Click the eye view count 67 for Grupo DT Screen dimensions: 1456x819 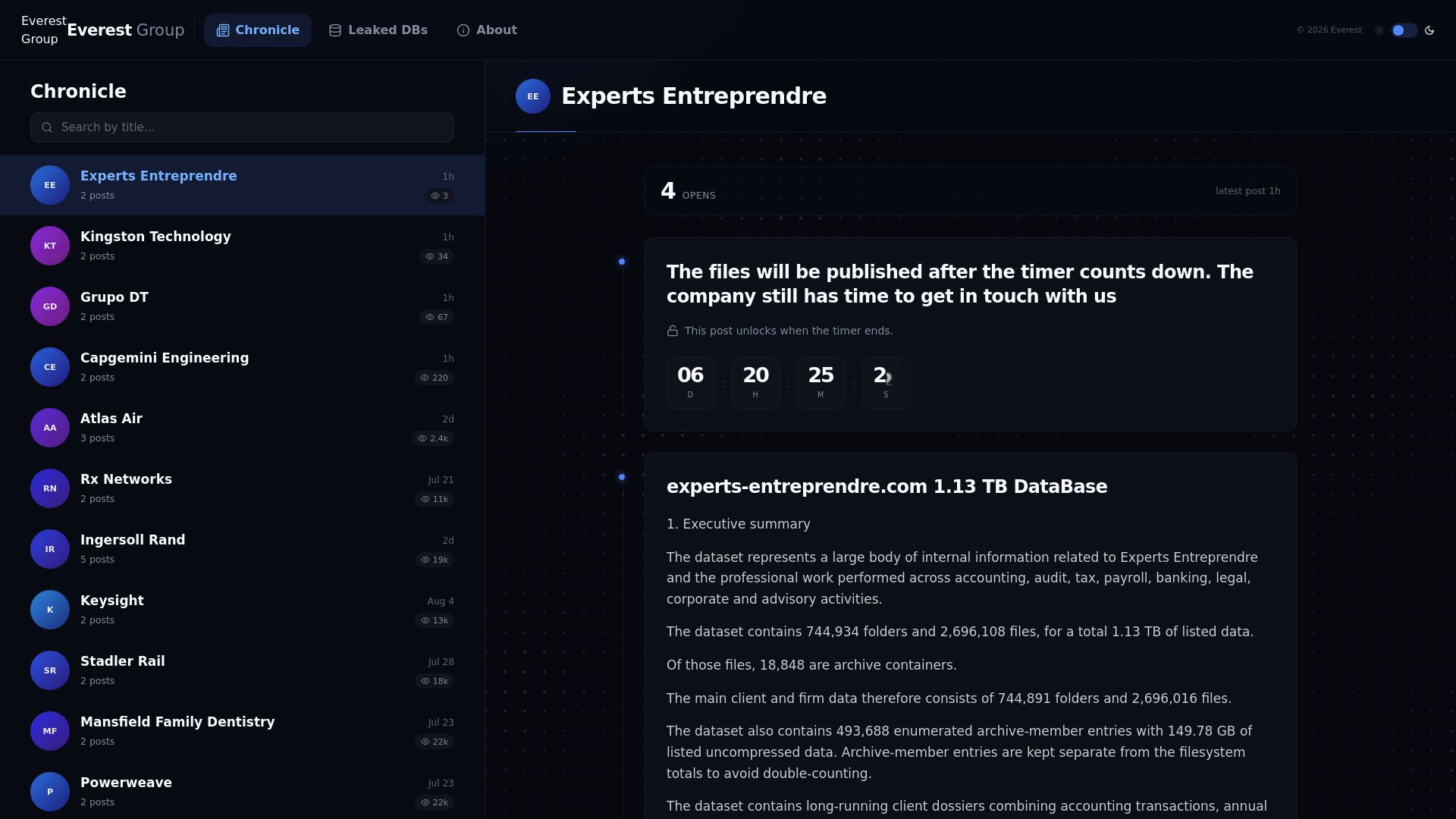(x=437, y=317)
